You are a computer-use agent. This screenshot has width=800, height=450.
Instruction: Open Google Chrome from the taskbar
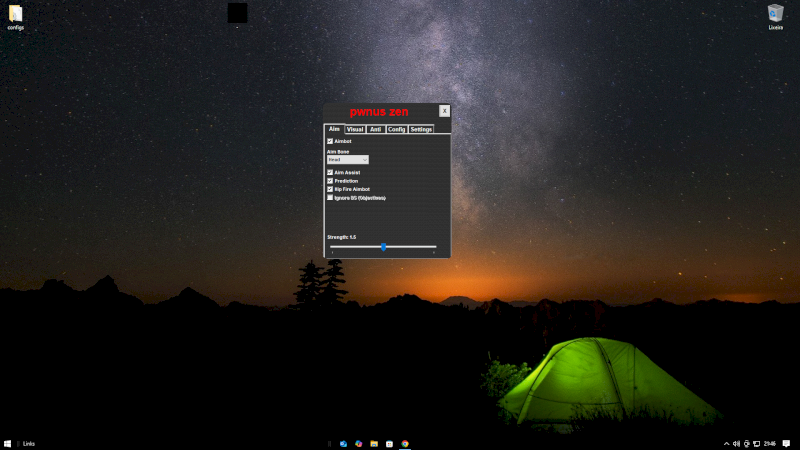pyautogui.click(x=405, y=443)
